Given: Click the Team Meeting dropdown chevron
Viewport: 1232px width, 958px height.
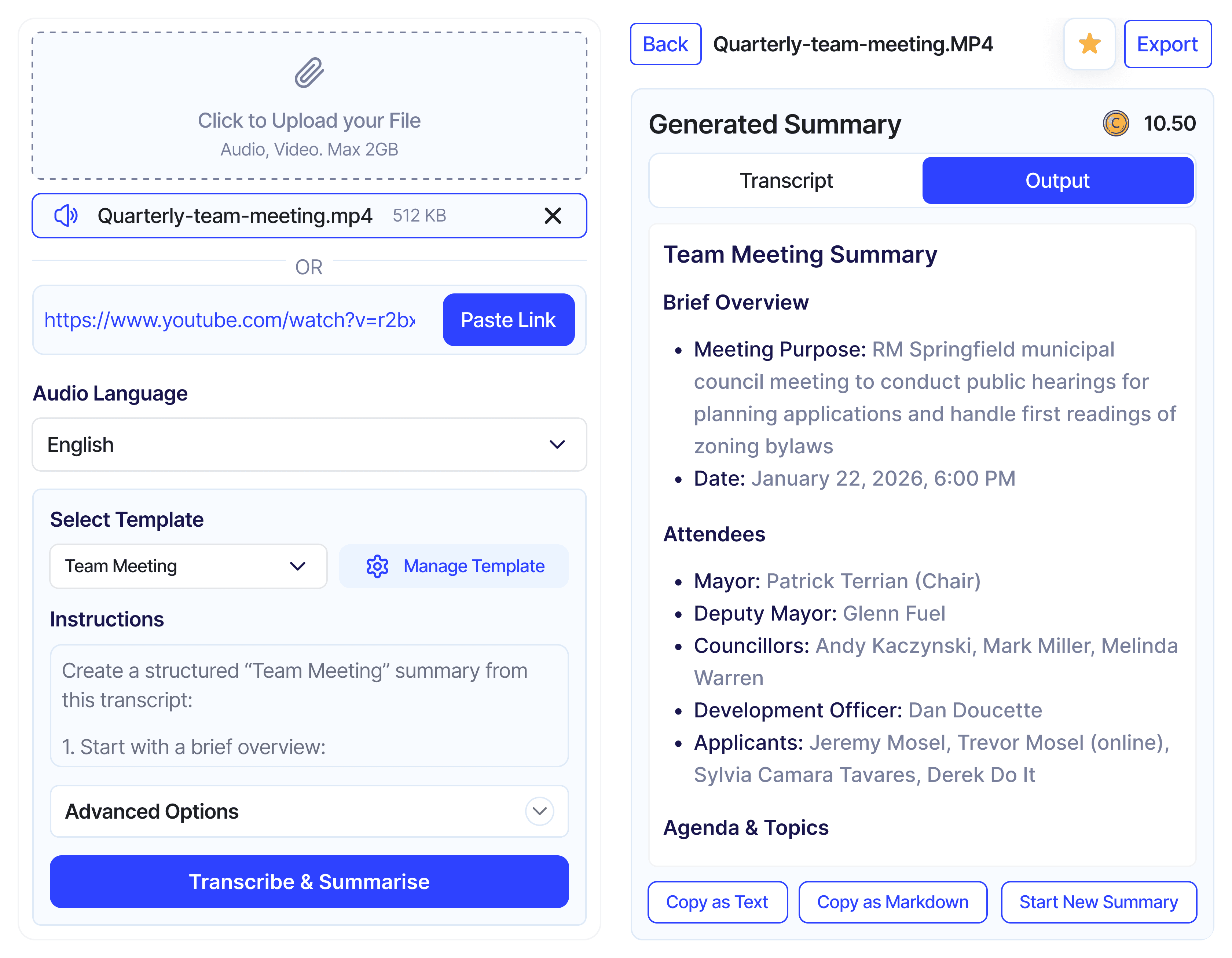Looking at the screenshot, I should (297, 566).
